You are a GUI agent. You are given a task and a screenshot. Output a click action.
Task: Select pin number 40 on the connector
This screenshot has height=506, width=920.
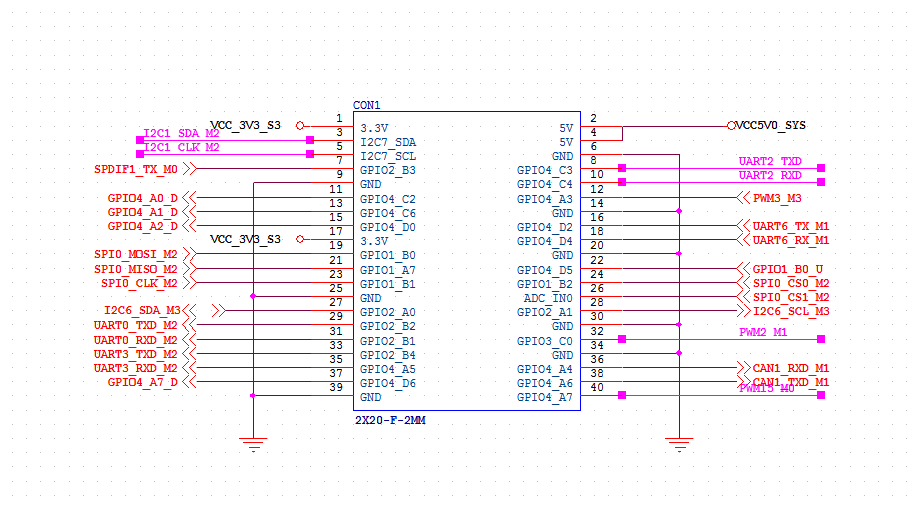(597, 387)
